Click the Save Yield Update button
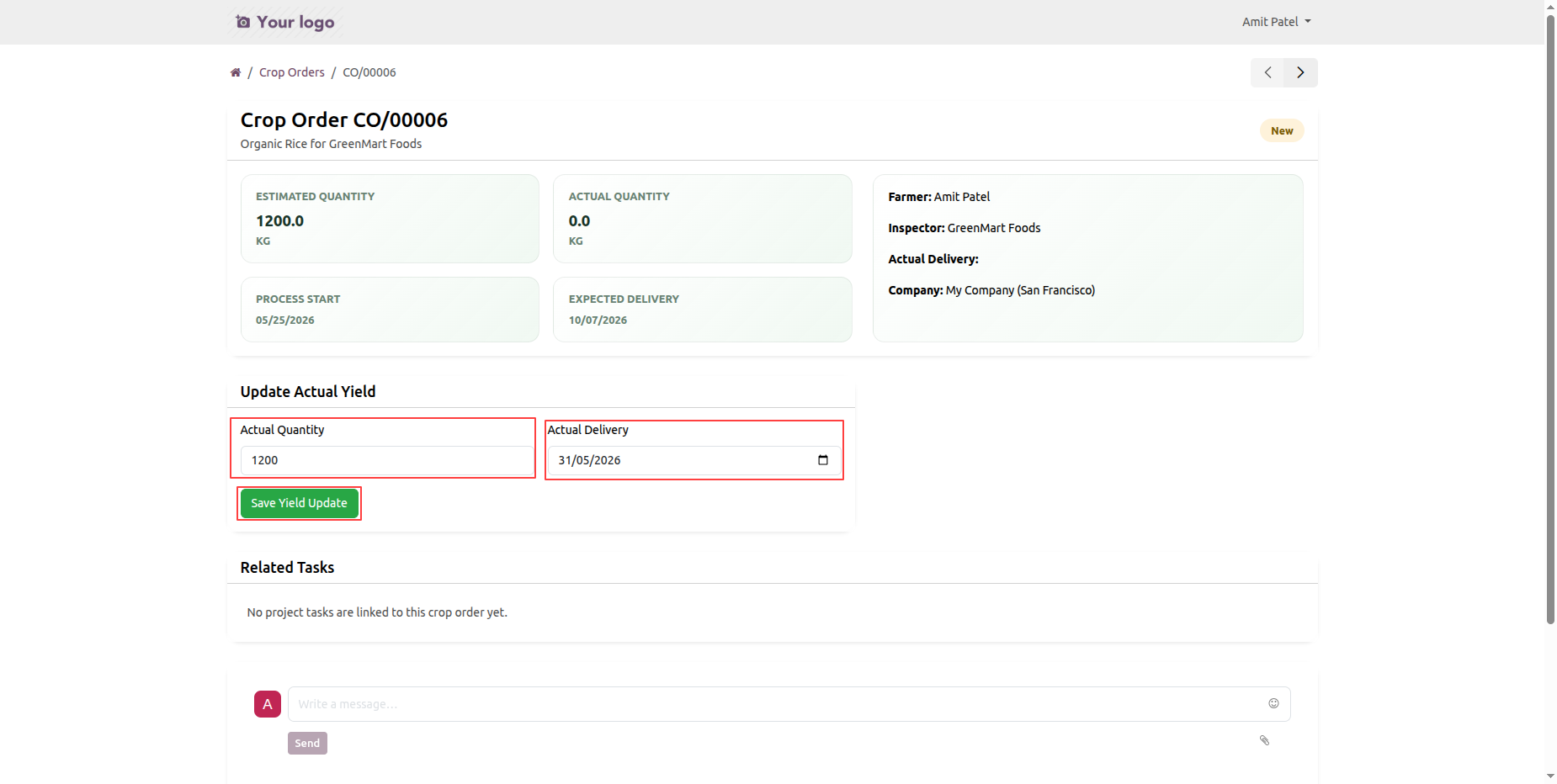The image size is (1557, 784). 299,503
